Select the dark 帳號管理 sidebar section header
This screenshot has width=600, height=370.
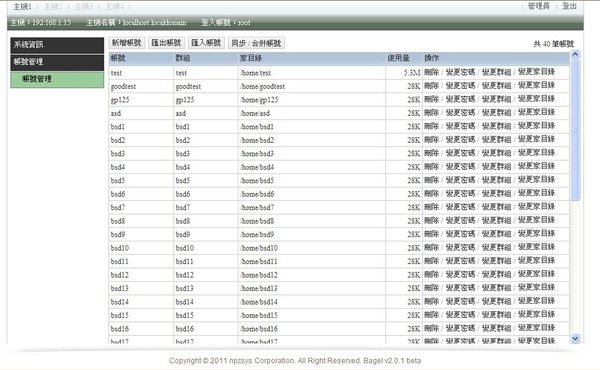click(x=57, y=62)
